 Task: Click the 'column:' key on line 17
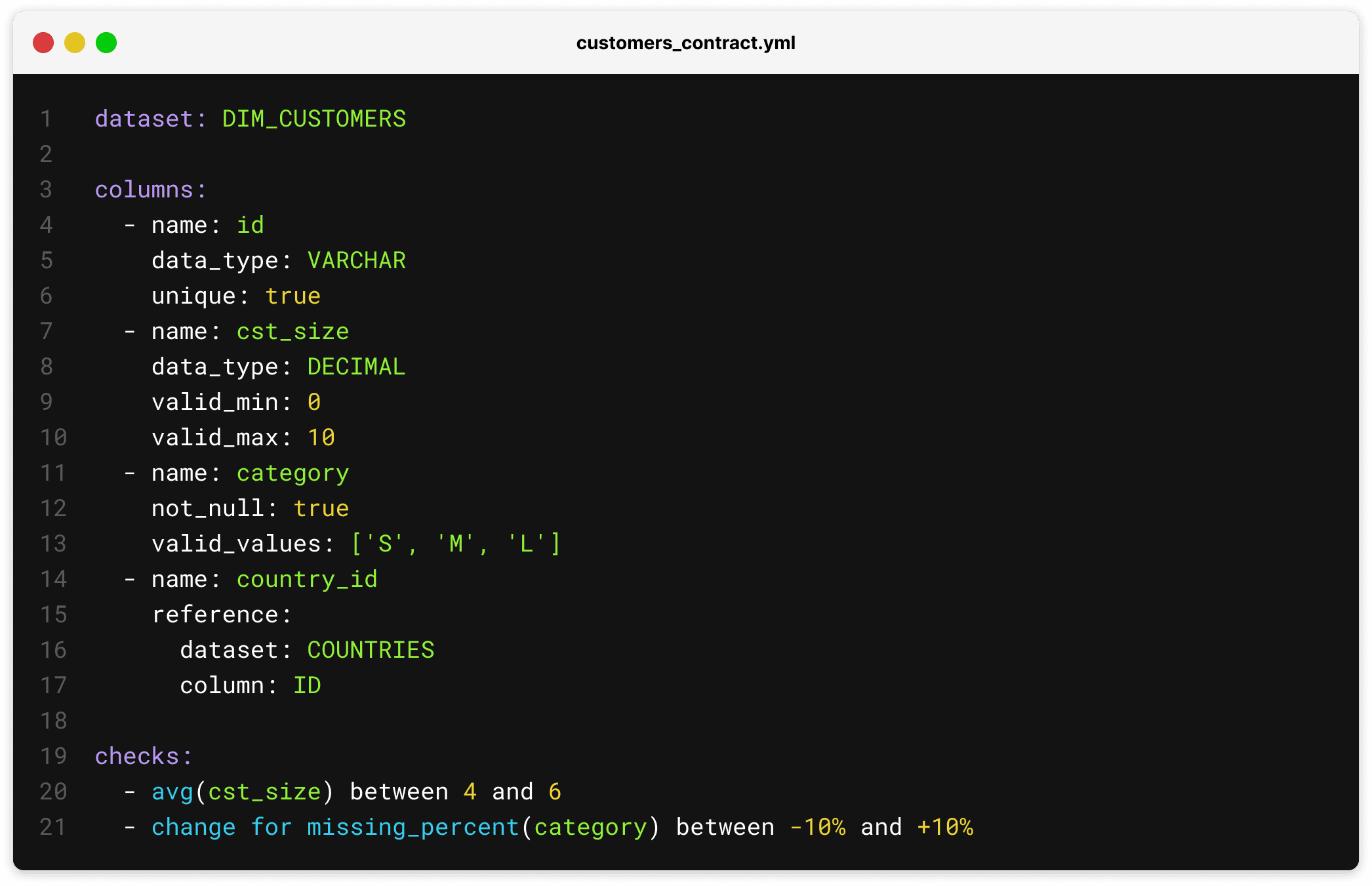click(x=229, y=685)
